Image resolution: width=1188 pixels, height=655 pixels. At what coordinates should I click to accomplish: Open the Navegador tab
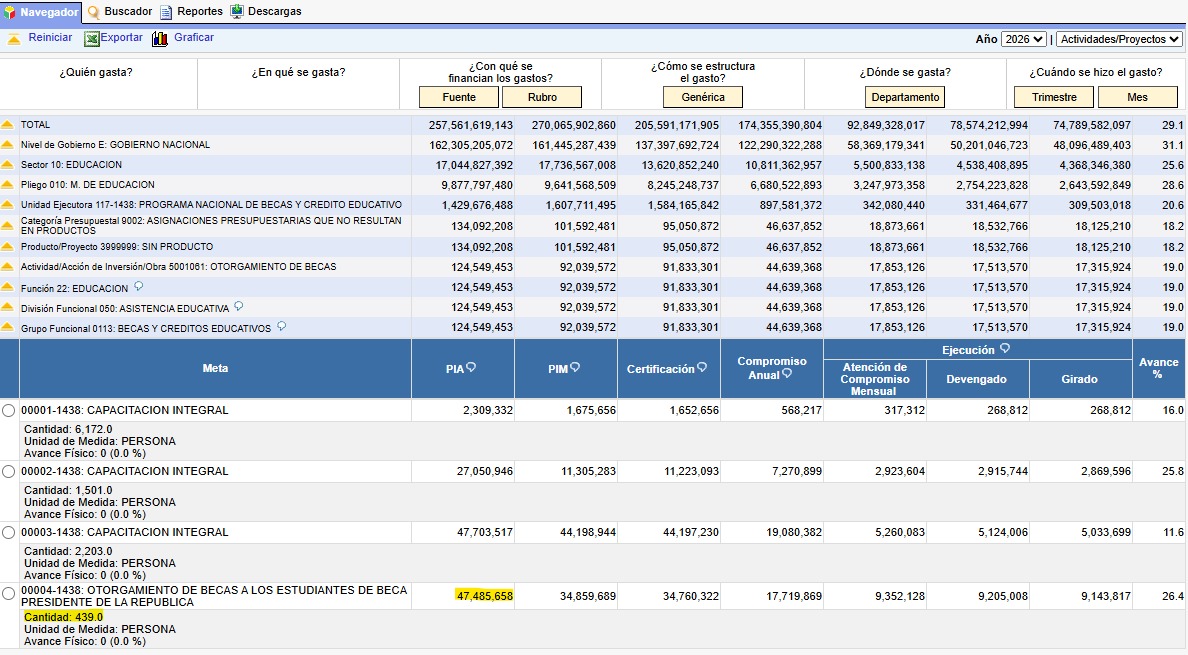(41, 12)
